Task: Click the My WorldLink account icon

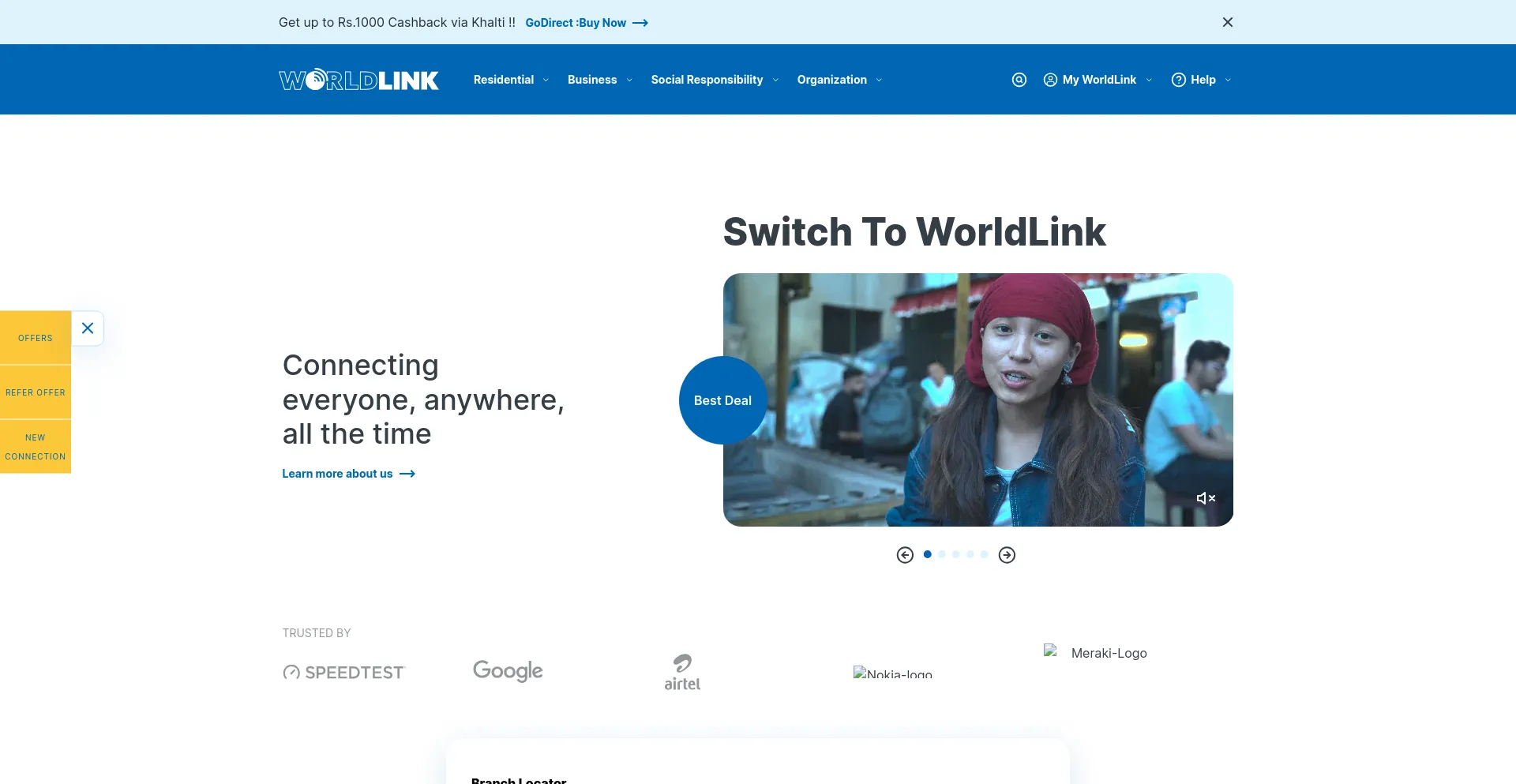Action: click(x=1050, y=79)
